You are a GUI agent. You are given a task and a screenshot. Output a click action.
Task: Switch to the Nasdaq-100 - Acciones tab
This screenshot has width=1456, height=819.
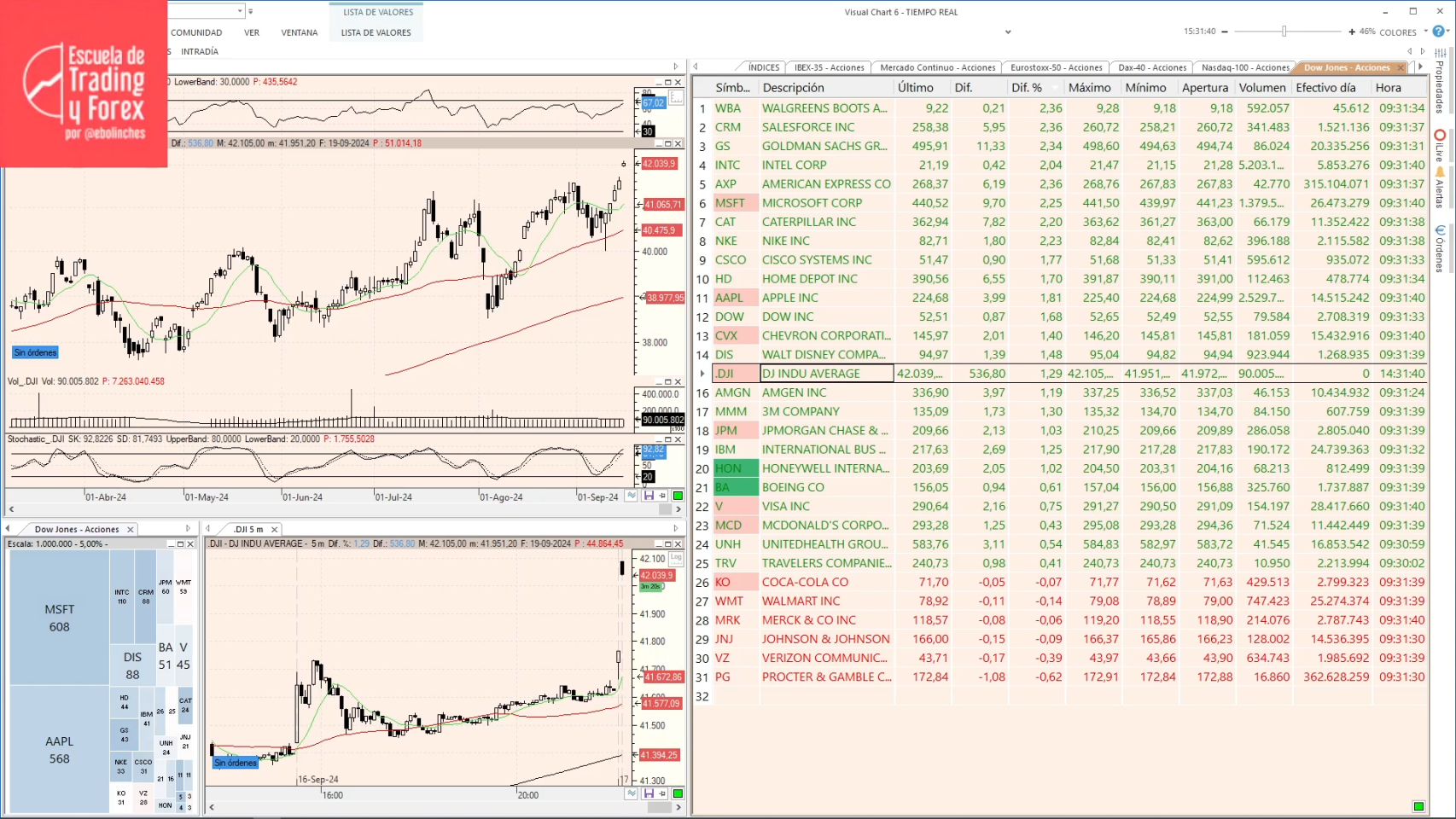pyautogui.click(x=1245, y=67)
